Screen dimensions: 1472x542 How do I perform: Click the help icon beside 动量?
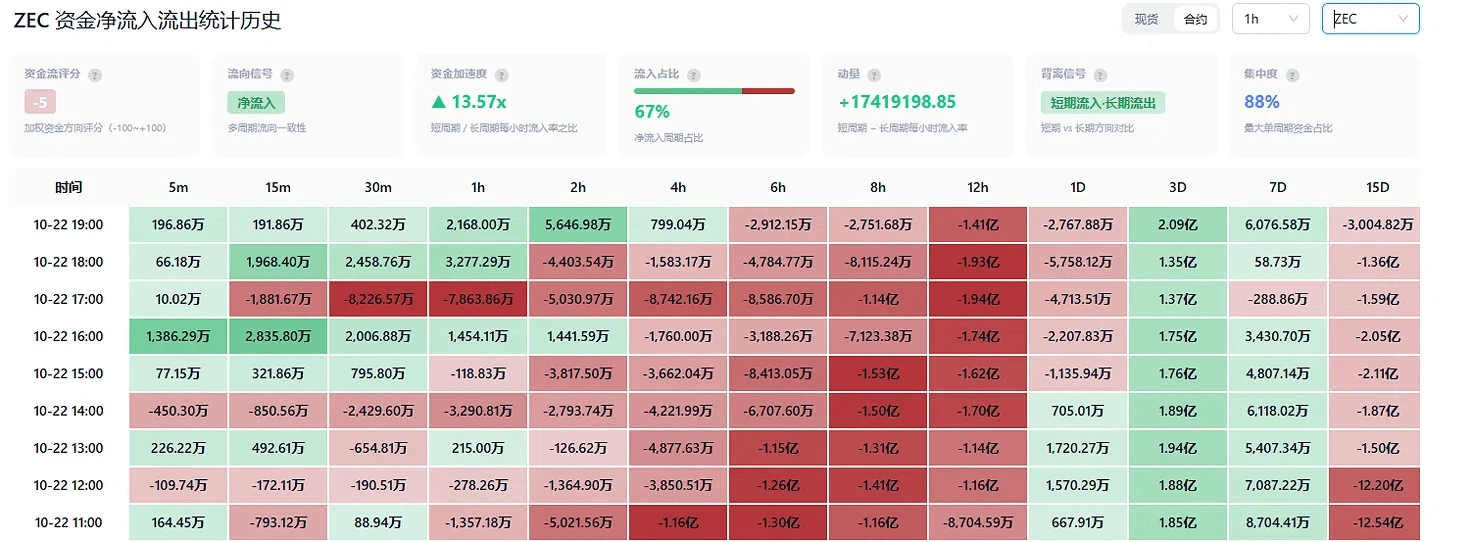pyautogui.click(x=874, y=75)
